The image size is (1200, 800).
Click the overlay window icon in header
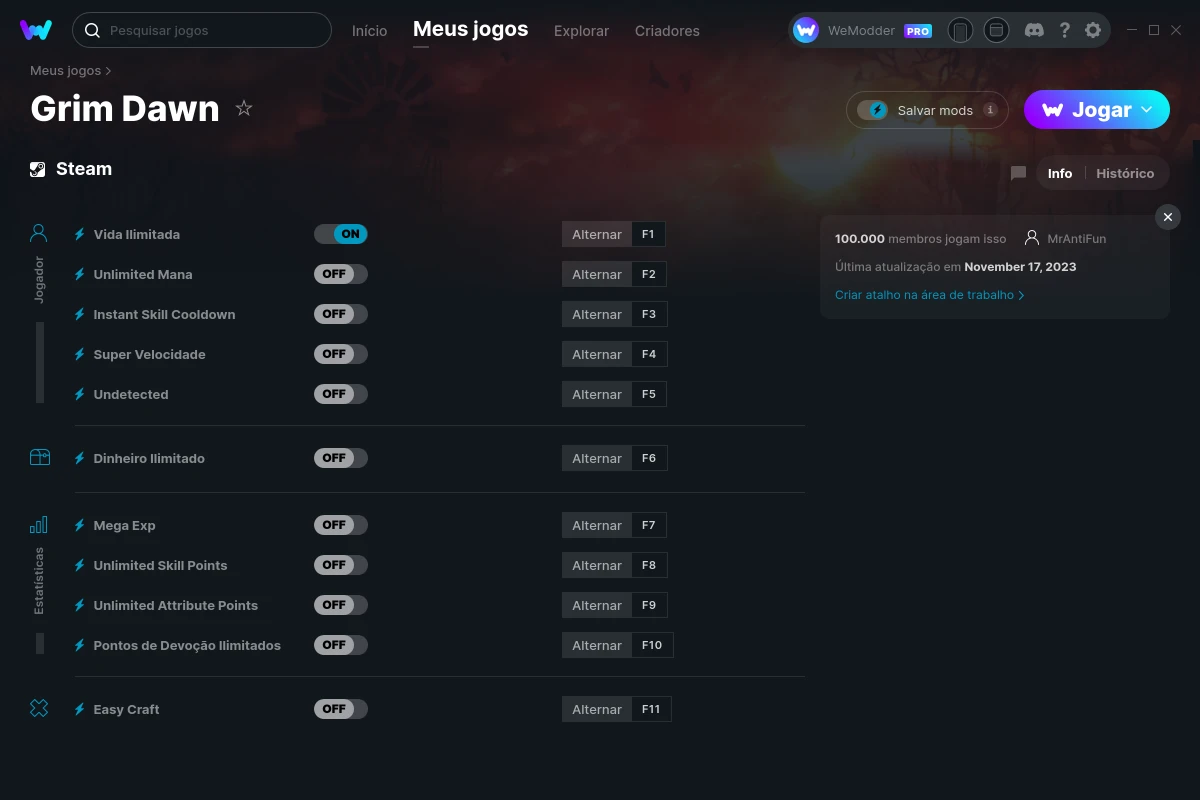pos(996,30)
